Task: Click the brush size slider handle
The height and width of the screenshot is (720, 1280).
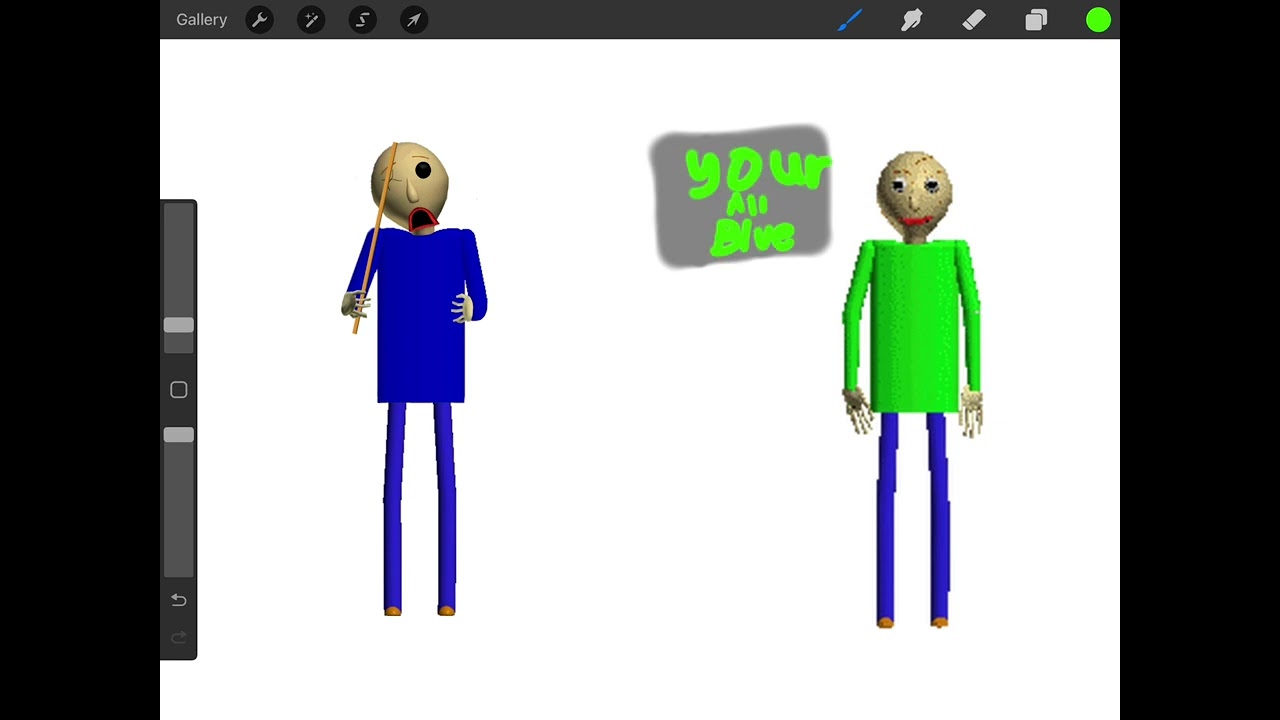Action: [179, 325]
